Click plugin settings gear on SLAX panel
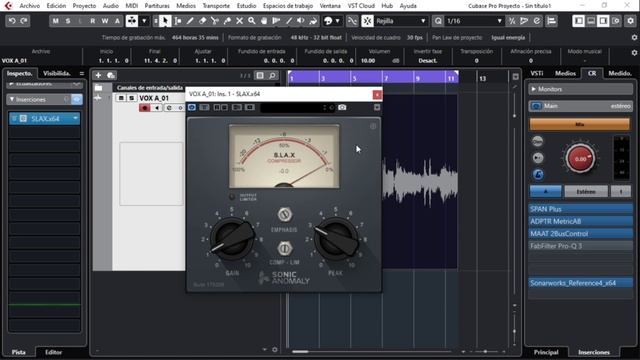Image resolution: width=640 pixels, height=360 pixels. (373, 127)
